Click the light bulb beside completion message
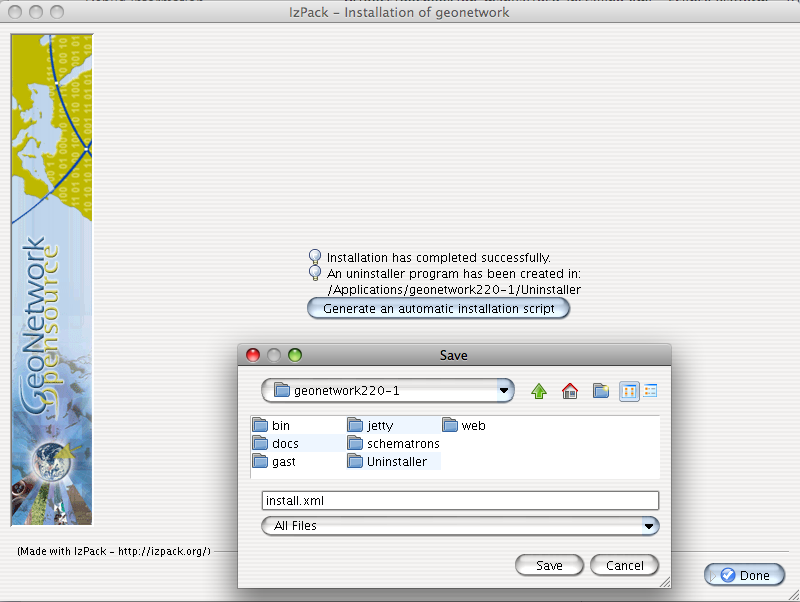Viewport: 800px width, 602px height. [x=315, y=257]
